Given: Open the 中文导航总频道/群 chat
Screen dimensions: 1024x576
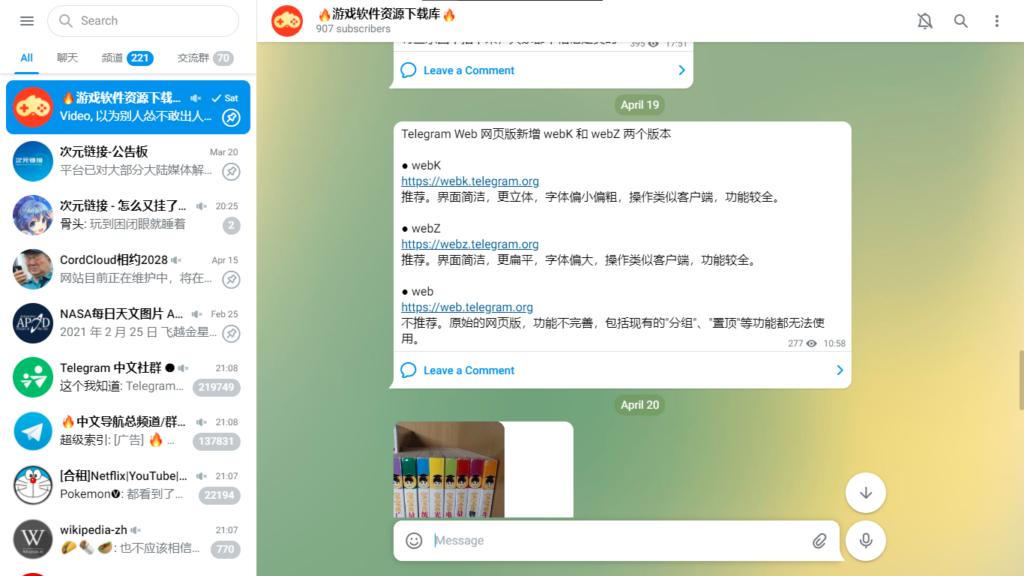Looking at the screenshot, I should tap(128, 431).
